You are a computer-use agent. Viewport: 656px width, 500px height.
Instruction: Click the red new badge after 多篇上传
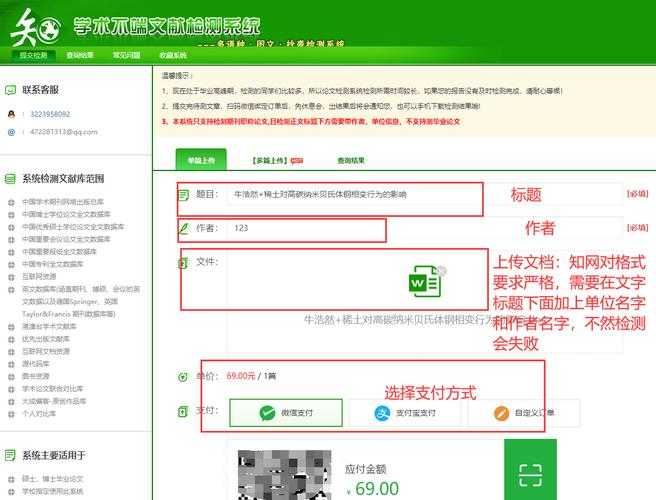point(297,161)
